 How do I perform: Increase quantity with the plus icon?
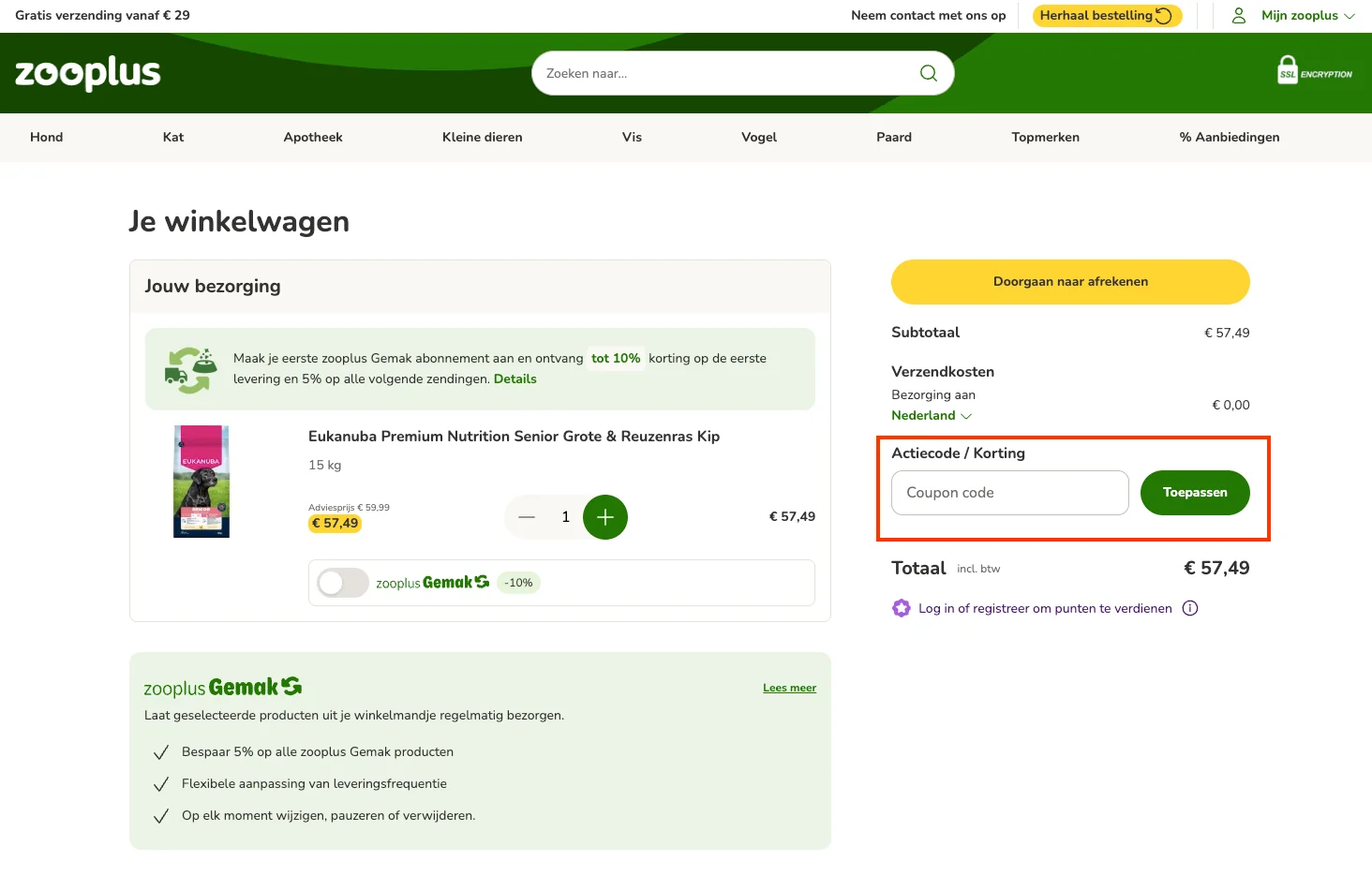[x=605, y=516]
